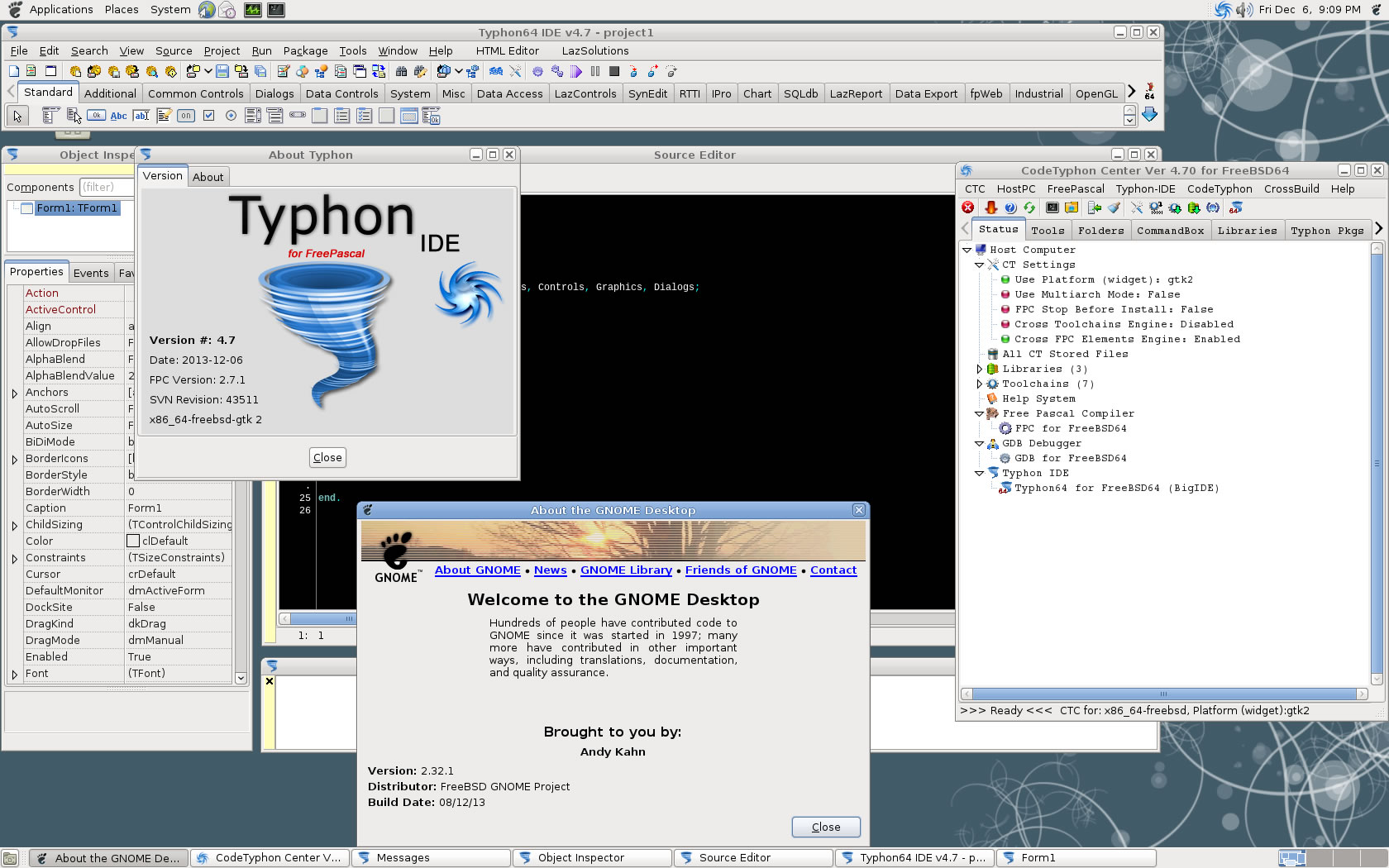The image size is (1389, 868).
Task: Open the Project menu
Action: pyautogui.click(x=222, y=51)
